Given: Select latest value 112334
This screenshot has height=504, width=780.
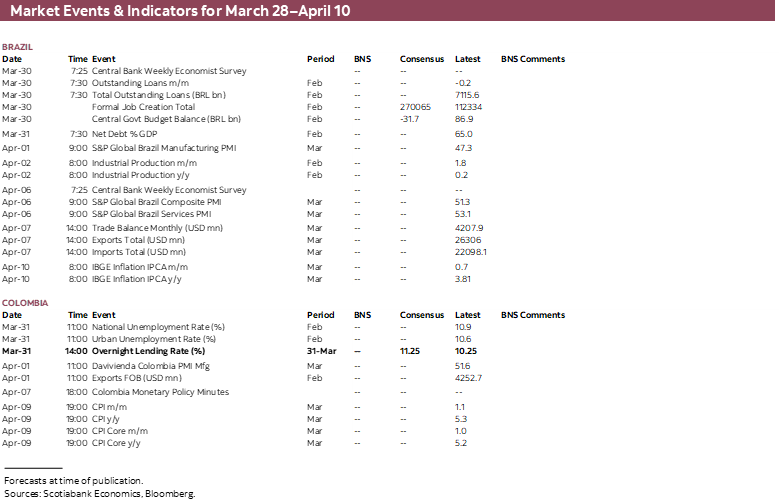Looking at the screenshot, I should [468, 107].
